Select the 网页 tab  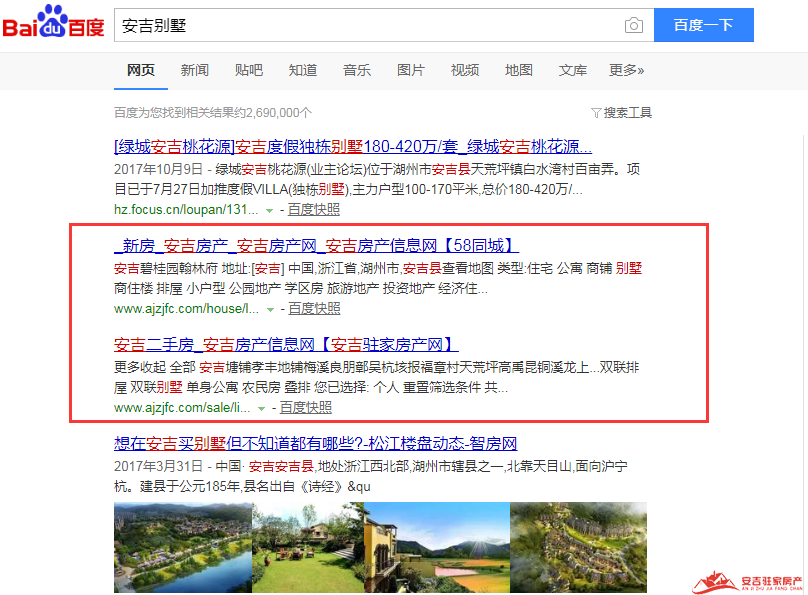click(141, 70)
